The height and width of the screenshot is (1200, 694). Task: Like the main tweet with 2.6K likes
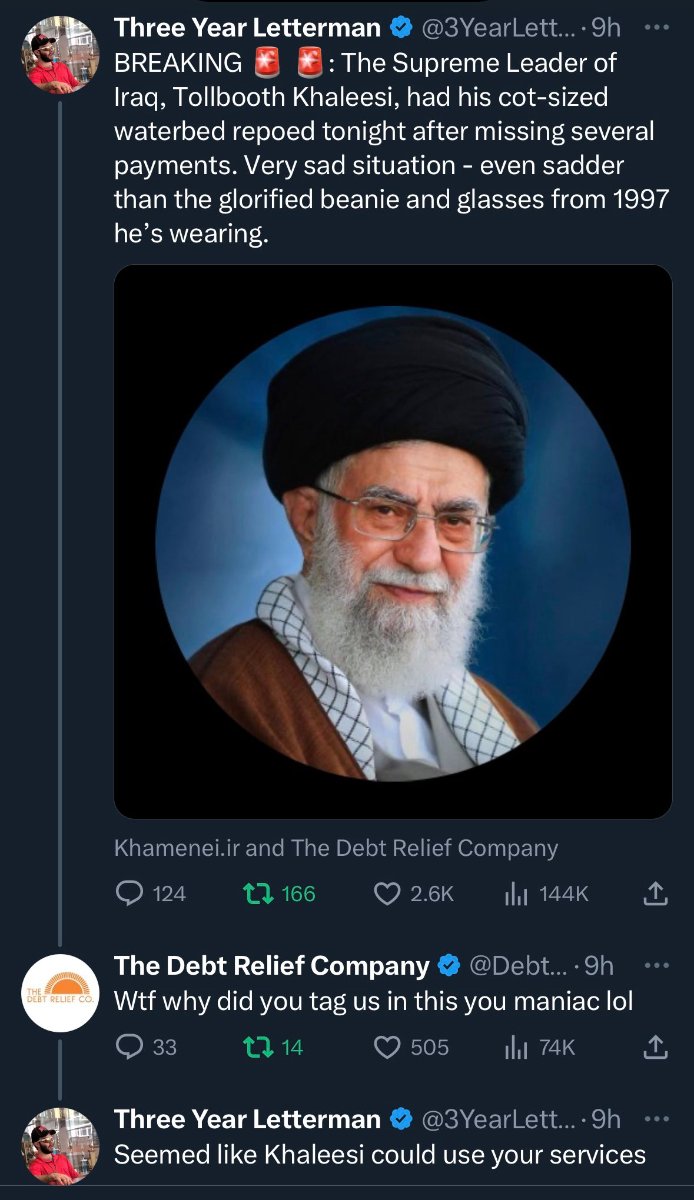pyautogui.click(x=387, y=893)
